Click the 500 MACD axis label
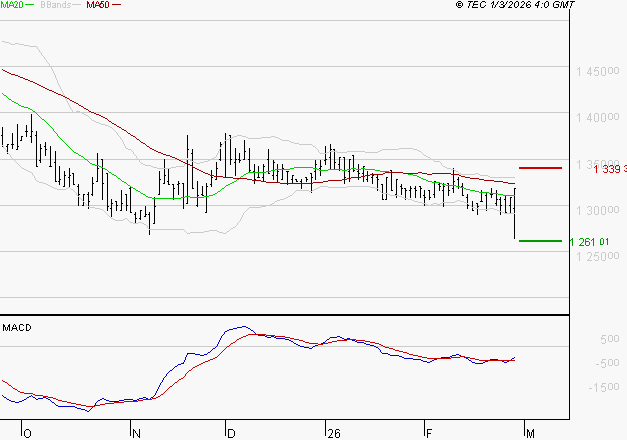This screenshot has width=627, height=440. coord(610,339)
